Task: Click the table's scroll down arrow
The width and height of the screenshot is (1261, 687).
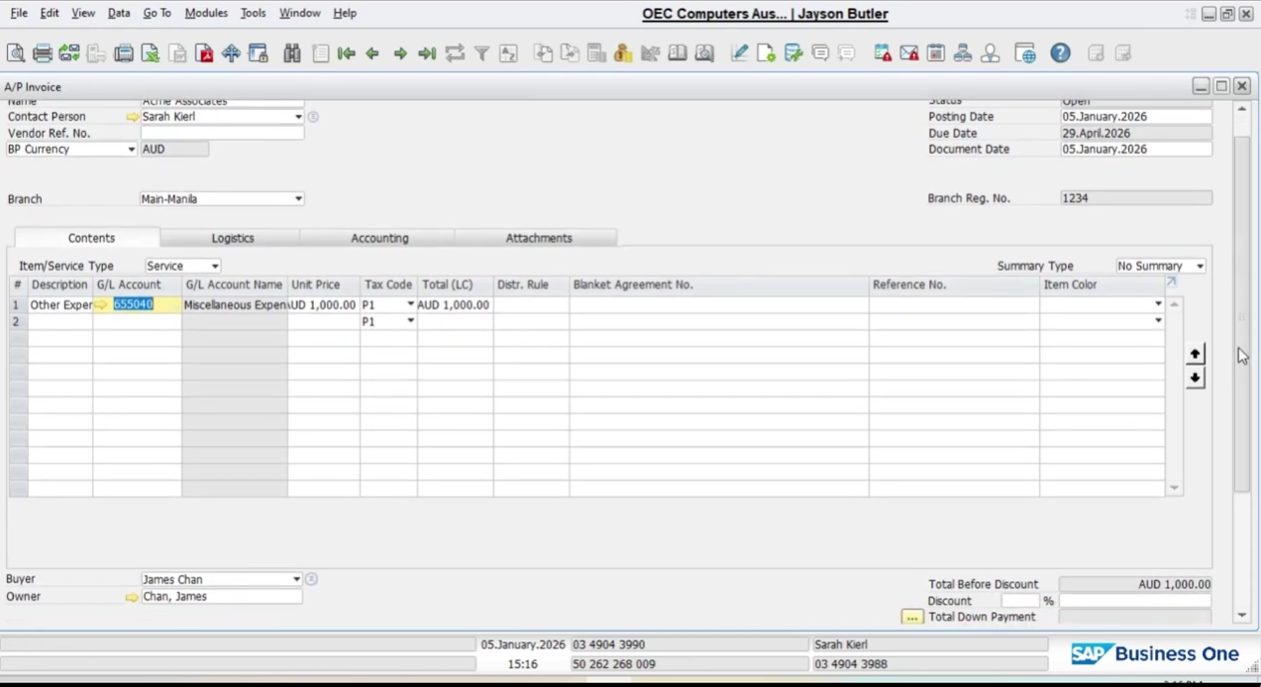Action: click(x=1174, y=488)
